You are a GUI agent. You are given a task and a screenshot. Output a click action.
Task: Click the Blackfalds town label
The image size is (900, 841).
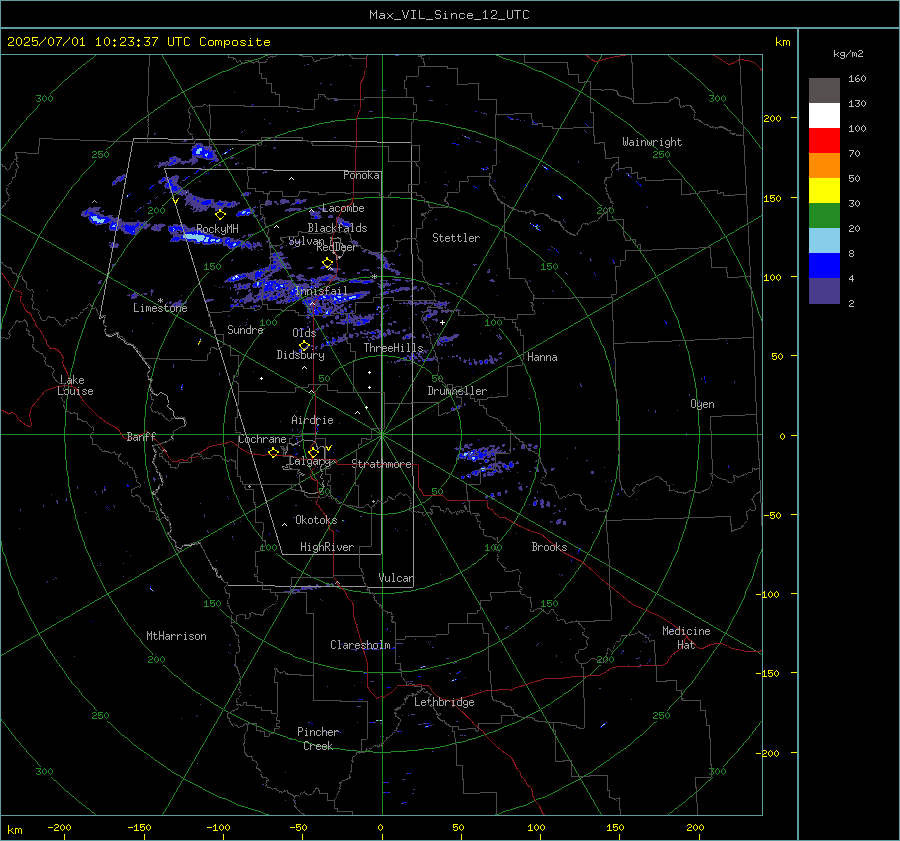coord(338,228)
